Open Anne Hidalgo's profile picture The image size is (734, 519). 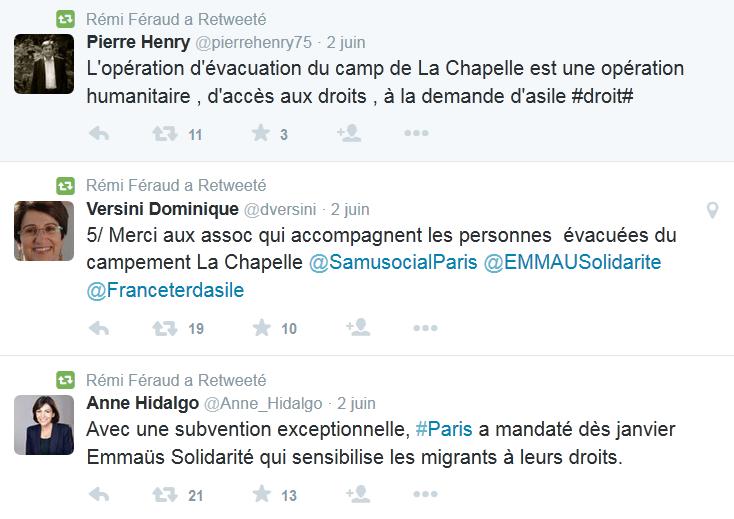(x=44, y=425)
